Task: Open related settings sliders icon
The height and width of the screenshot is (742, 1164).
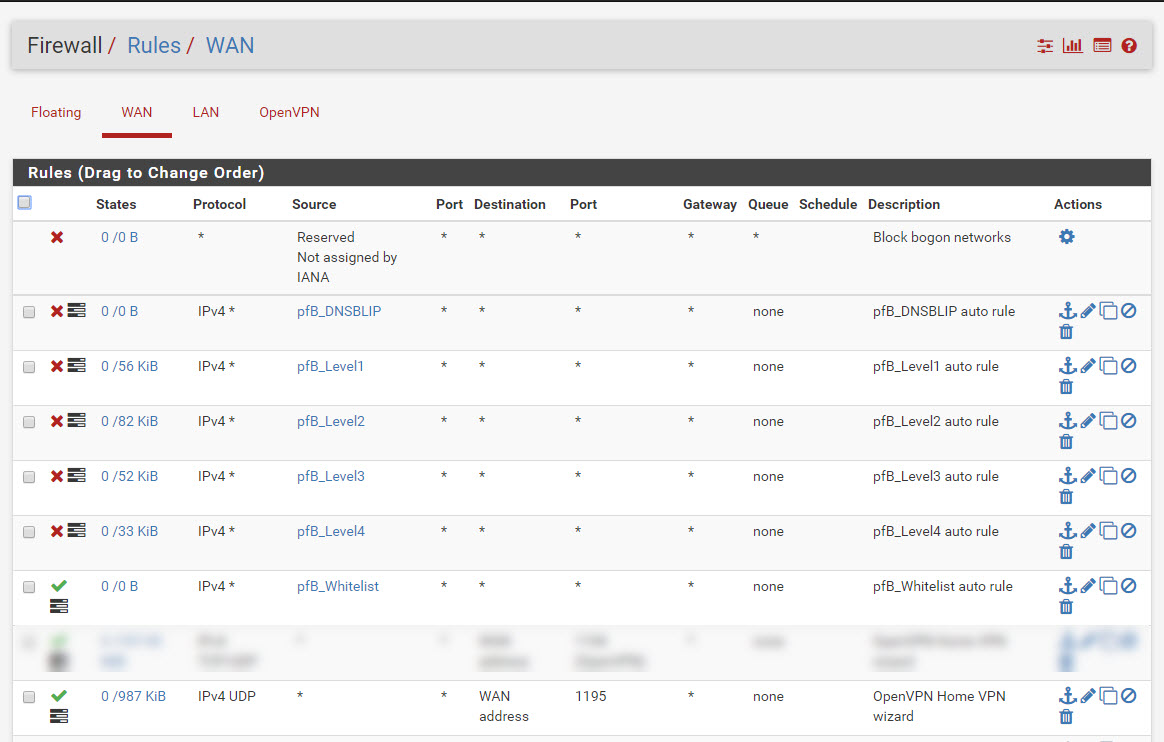Action: [1045, 46]
